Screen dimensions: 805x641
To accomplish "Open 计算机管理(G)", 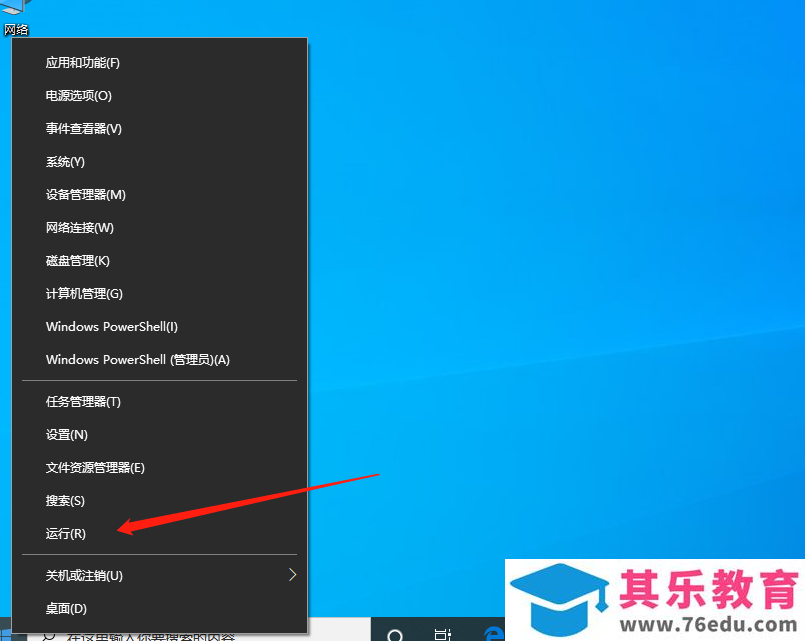I will point(160,294).
